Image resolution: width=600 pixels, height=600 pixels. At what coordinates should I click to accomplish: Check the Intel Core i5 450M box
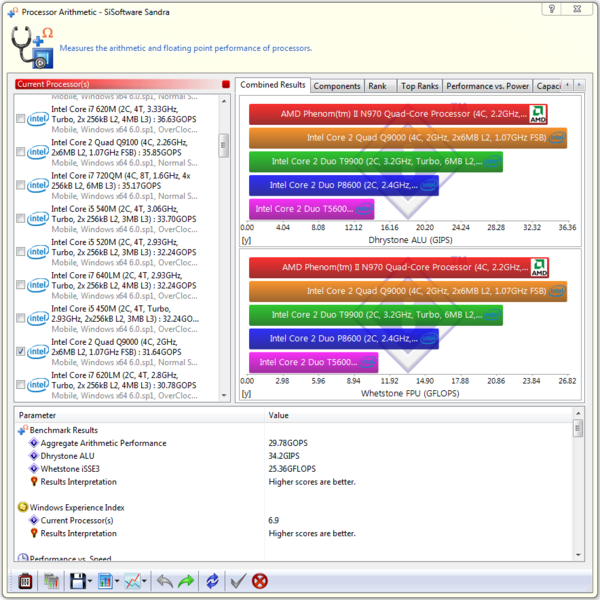pyautogui.click(x=21, y=318)
